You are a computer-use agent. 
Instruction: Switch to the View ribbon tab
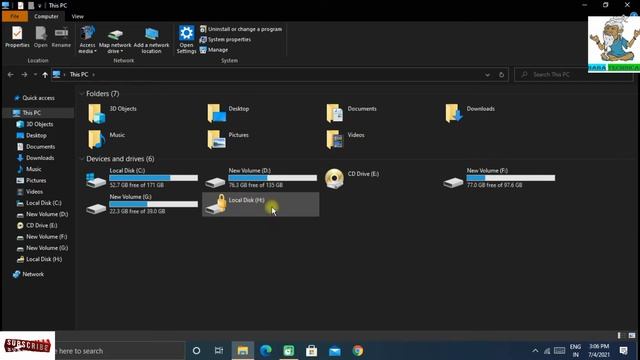click(x=78, y=16)
